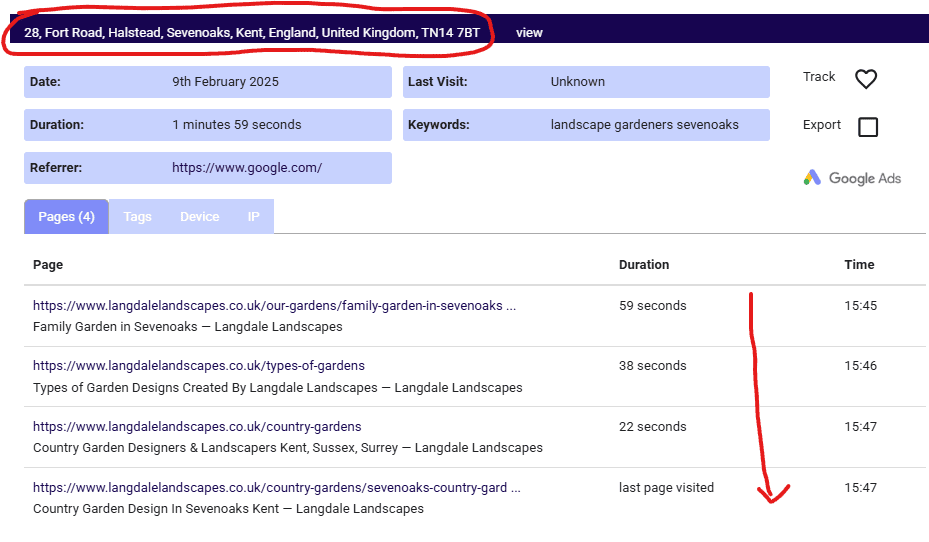Image resolution: width=929 pixels, height=542 pixels.
Task: Switch to the Device tab
Action: coord(199,217)
